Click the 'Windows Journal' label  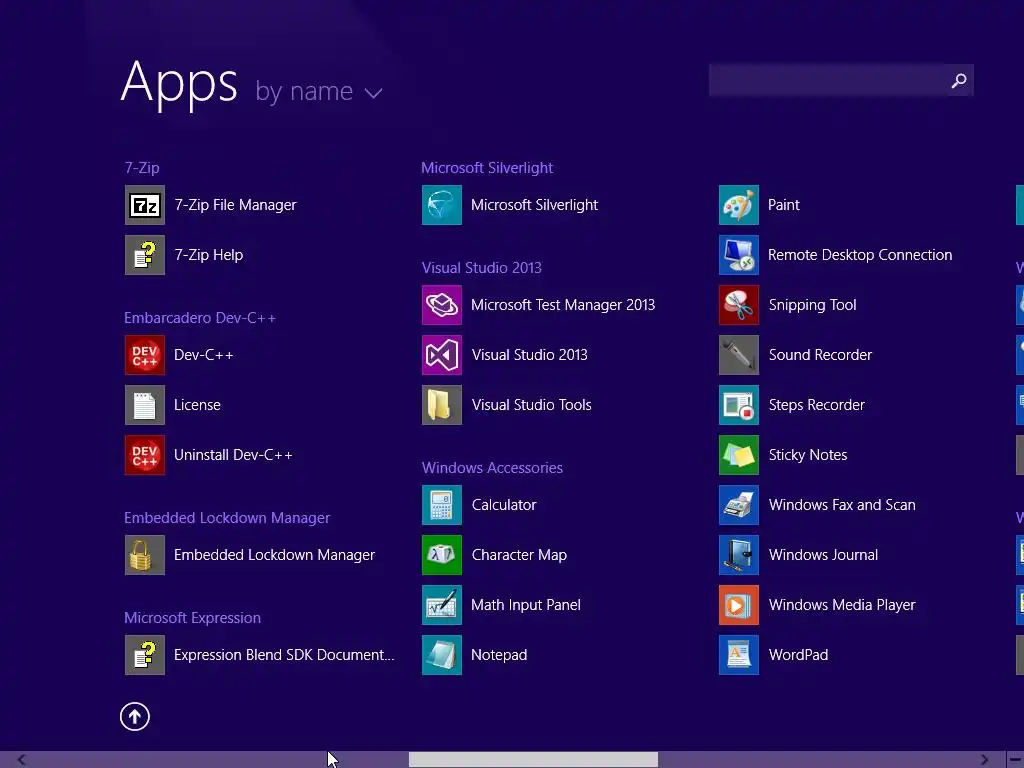click(823, 554)
